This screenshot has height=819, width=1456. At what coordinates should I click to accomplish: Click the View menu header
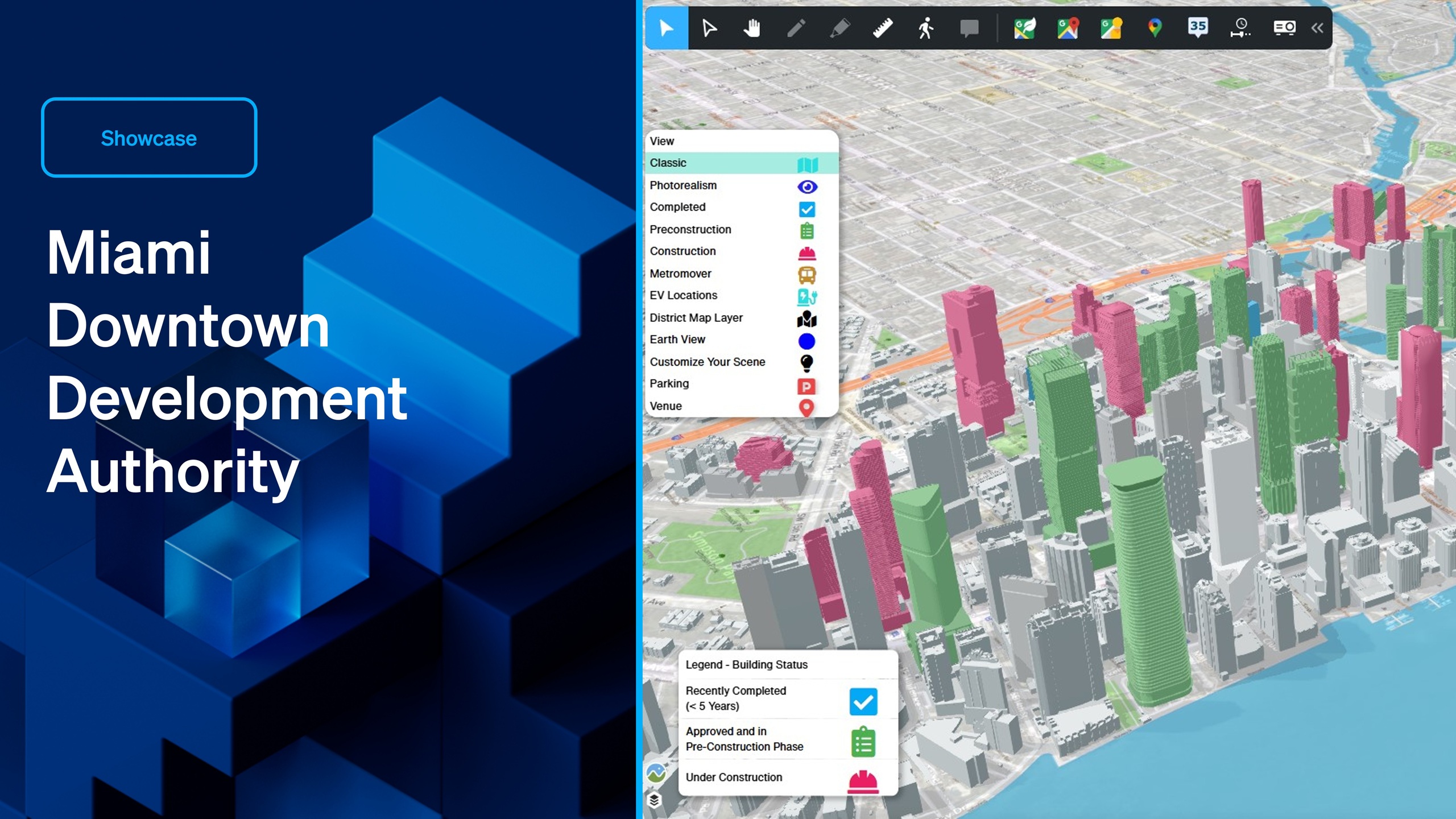point(662,141)
